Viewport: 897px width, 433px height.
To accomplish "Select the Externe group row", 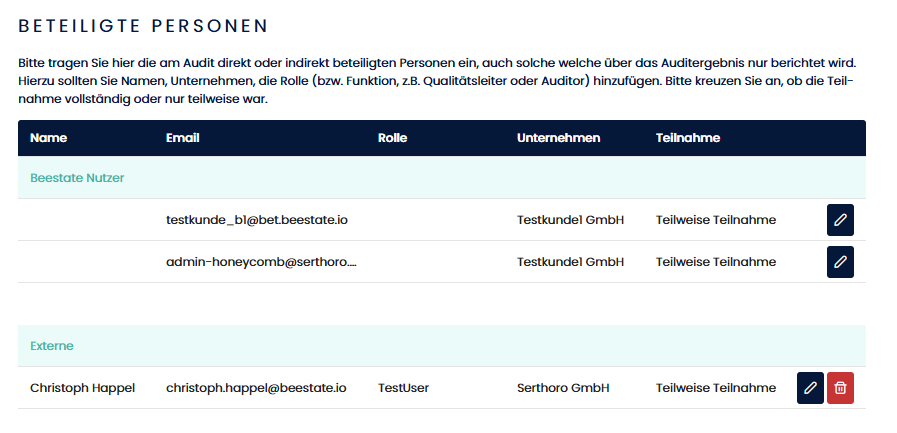I will click(x=52, y=346).
